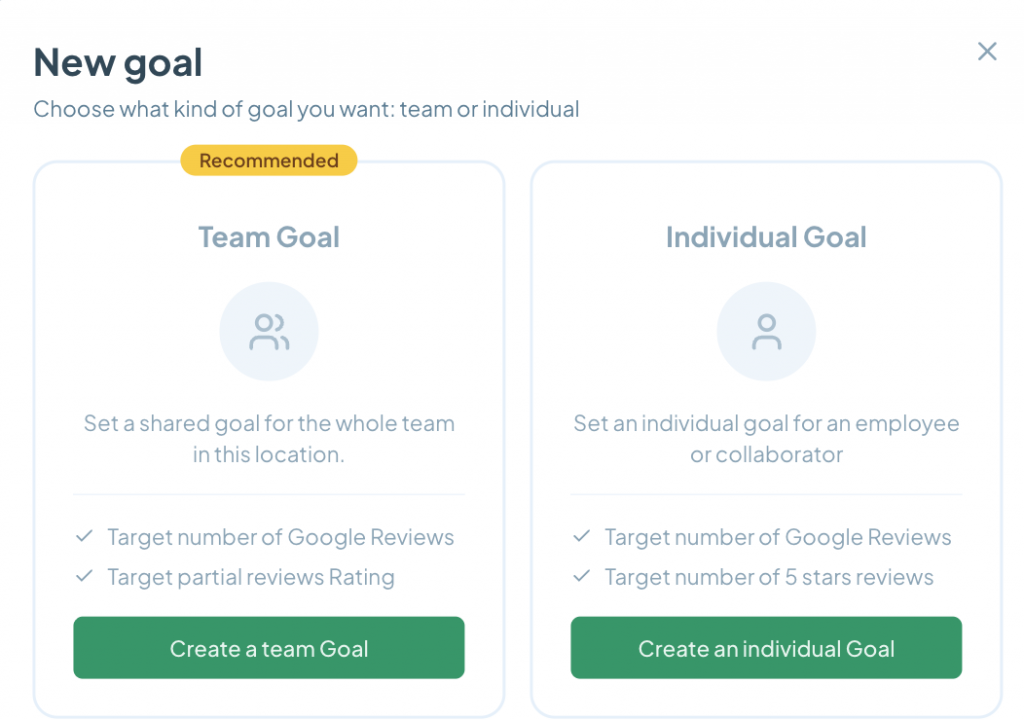Click checkmark beside partial reviews Rating
The image size is (1024, 720).
(x=84, y=576)
